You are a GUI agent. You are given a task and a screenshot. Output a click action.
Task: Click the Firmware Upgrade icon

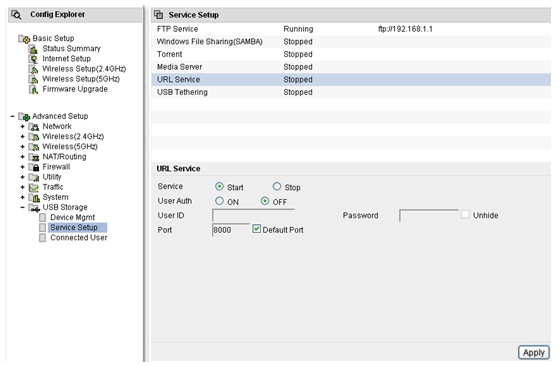coord(33,89)
